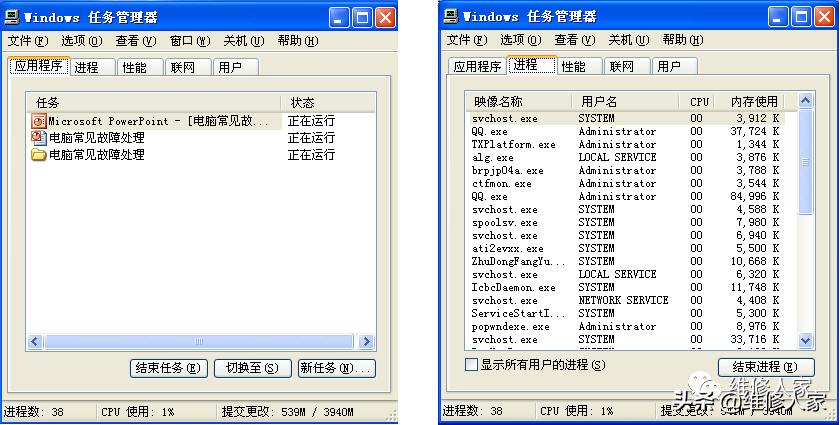Enable 显示所有用户的进程 checkbox
840x425 pixels.
coord(471,366)
